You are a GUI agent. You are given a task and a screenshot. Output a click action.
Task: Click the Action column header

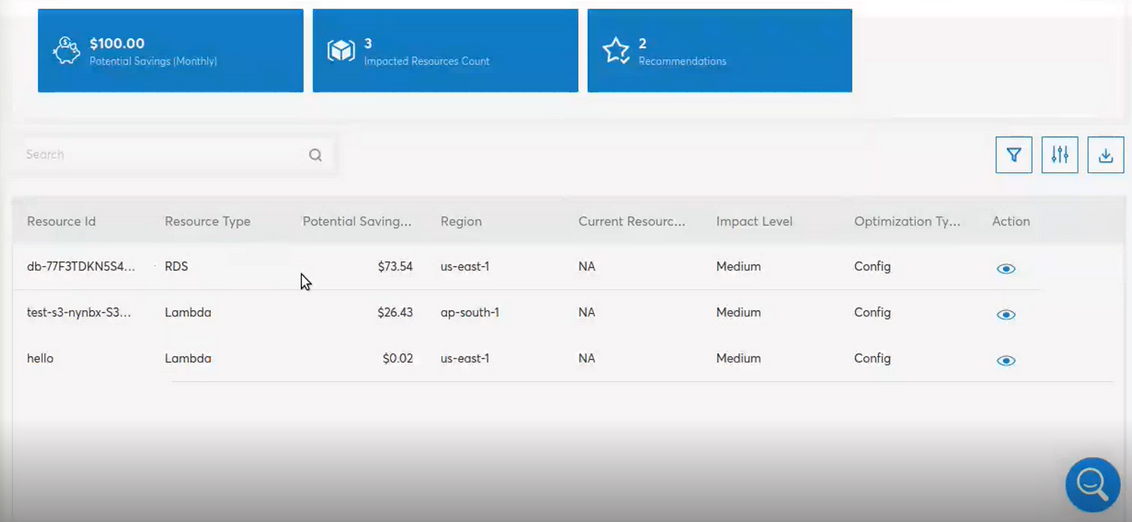[1011, 222]
